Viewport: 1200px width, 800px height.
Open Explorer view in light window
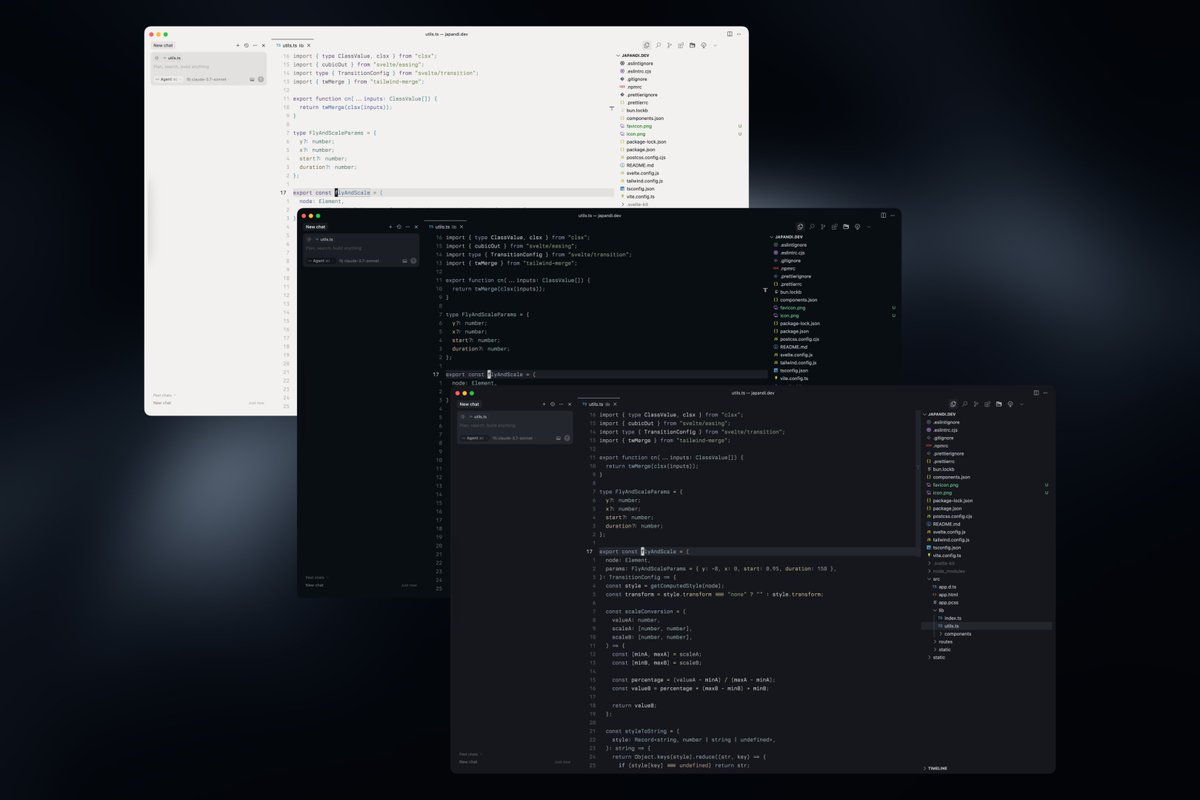[x=647, y=45]
